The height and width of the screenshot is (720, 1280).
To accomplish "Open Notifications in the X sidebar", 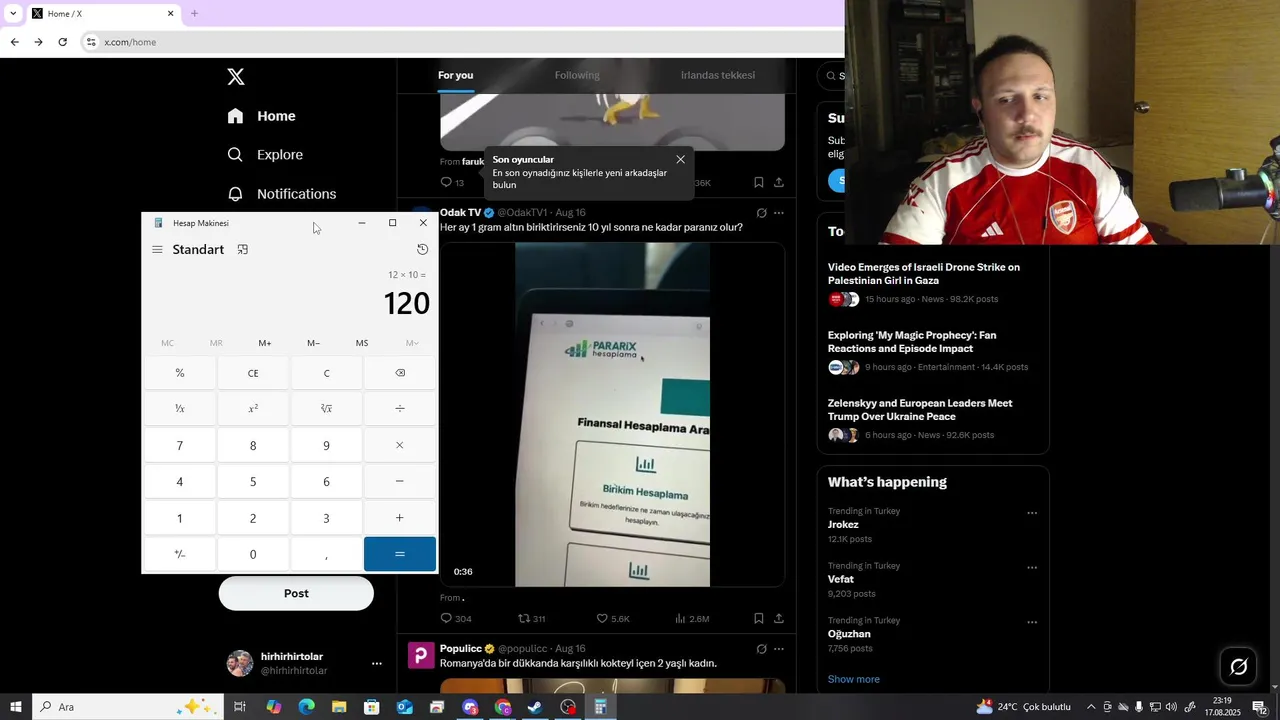I will (282, 194).
